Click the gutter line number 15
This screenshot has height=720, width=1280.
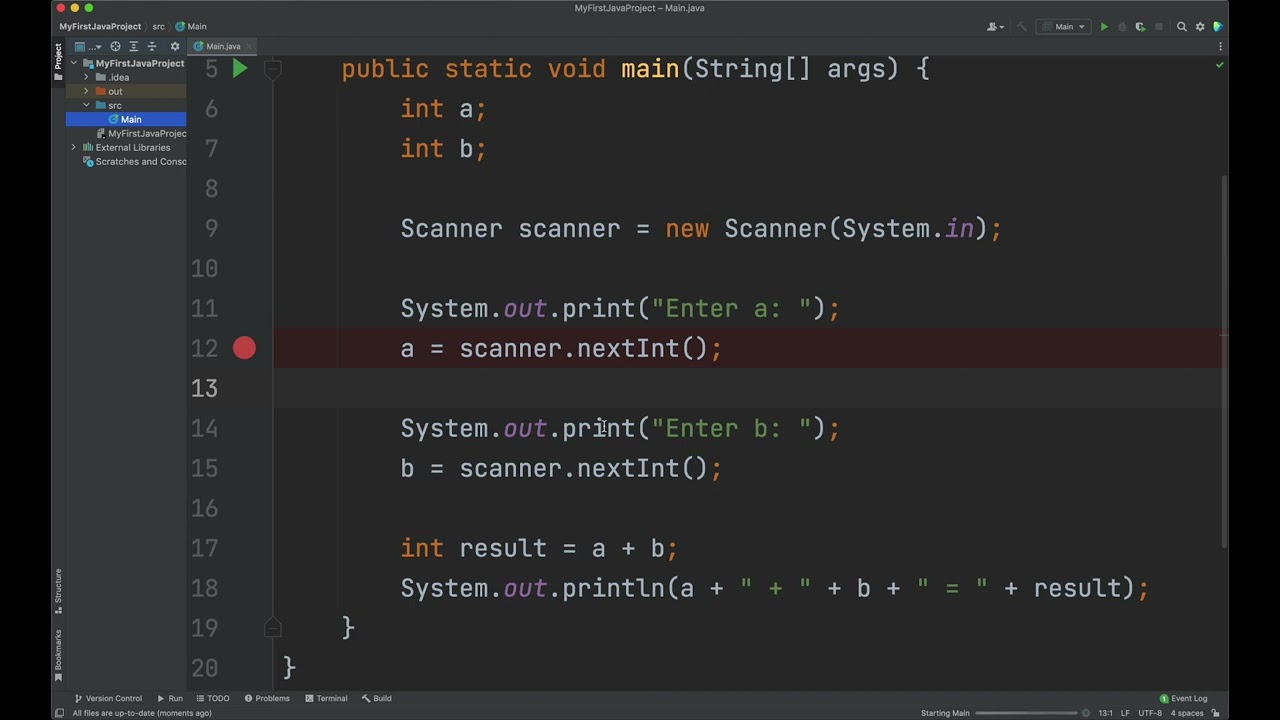(x=204, y=468)
